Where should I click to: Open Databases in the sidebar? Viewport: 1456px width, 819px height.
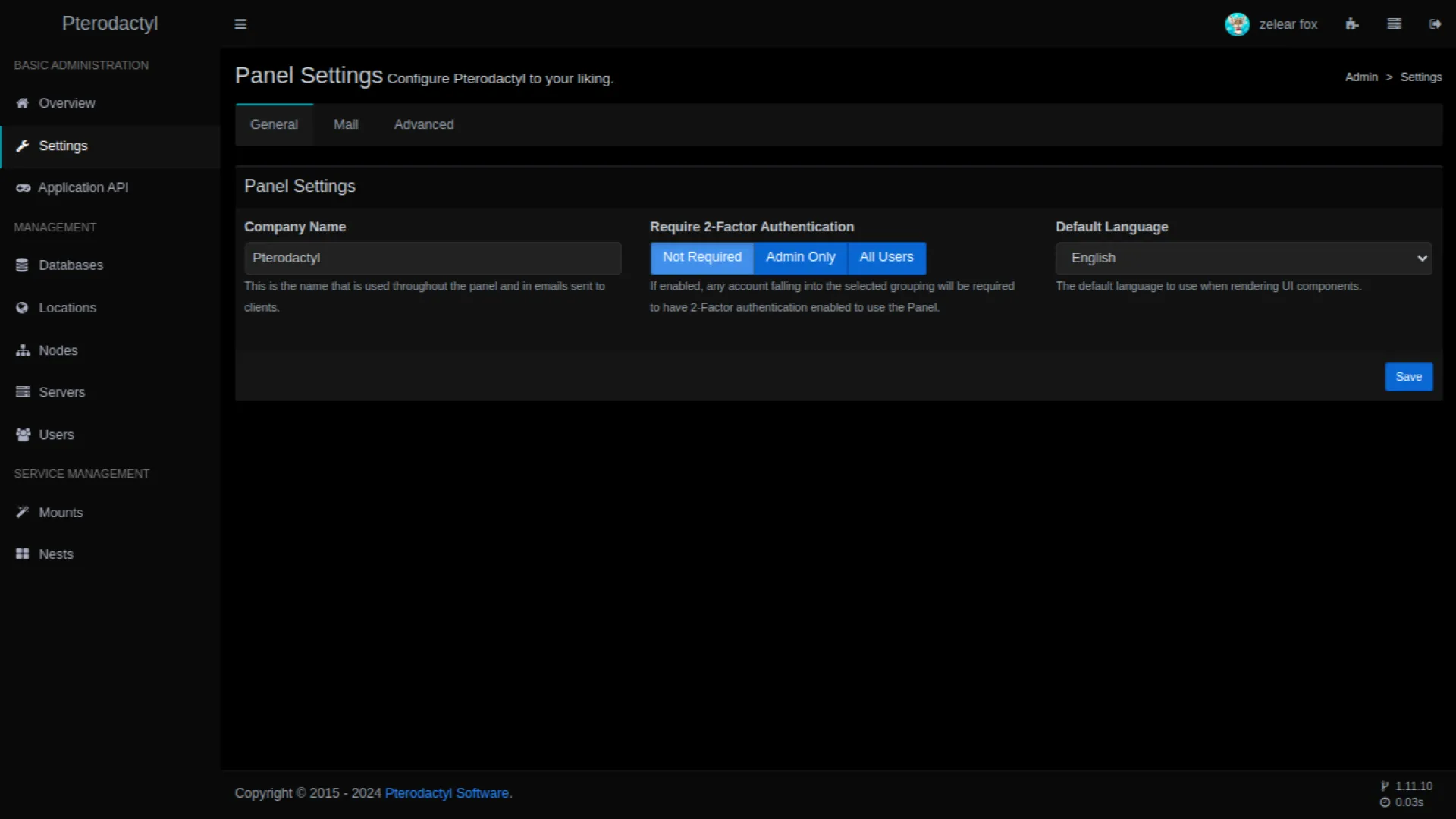coord(71,265)
